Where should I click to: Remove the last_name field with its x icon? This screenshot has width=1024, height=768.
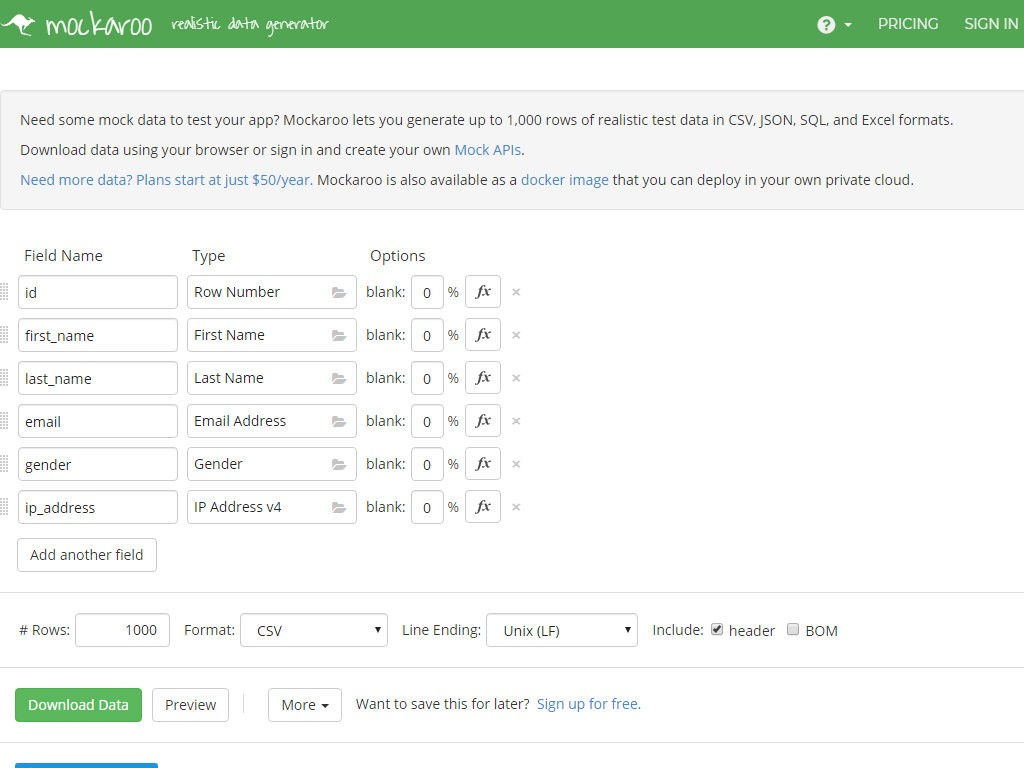(x=516, y=378)
